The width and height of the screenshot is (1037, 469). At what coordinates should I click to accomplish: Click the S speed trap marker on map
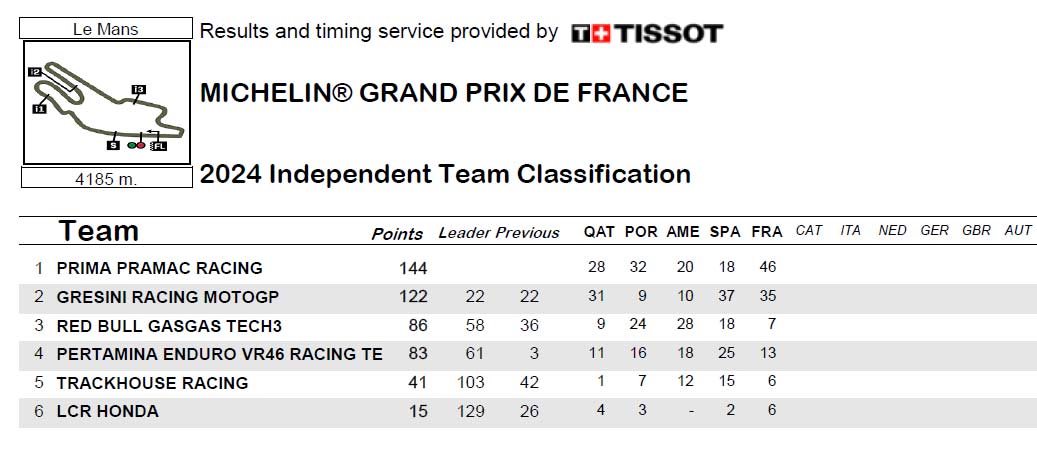(113, 146)
